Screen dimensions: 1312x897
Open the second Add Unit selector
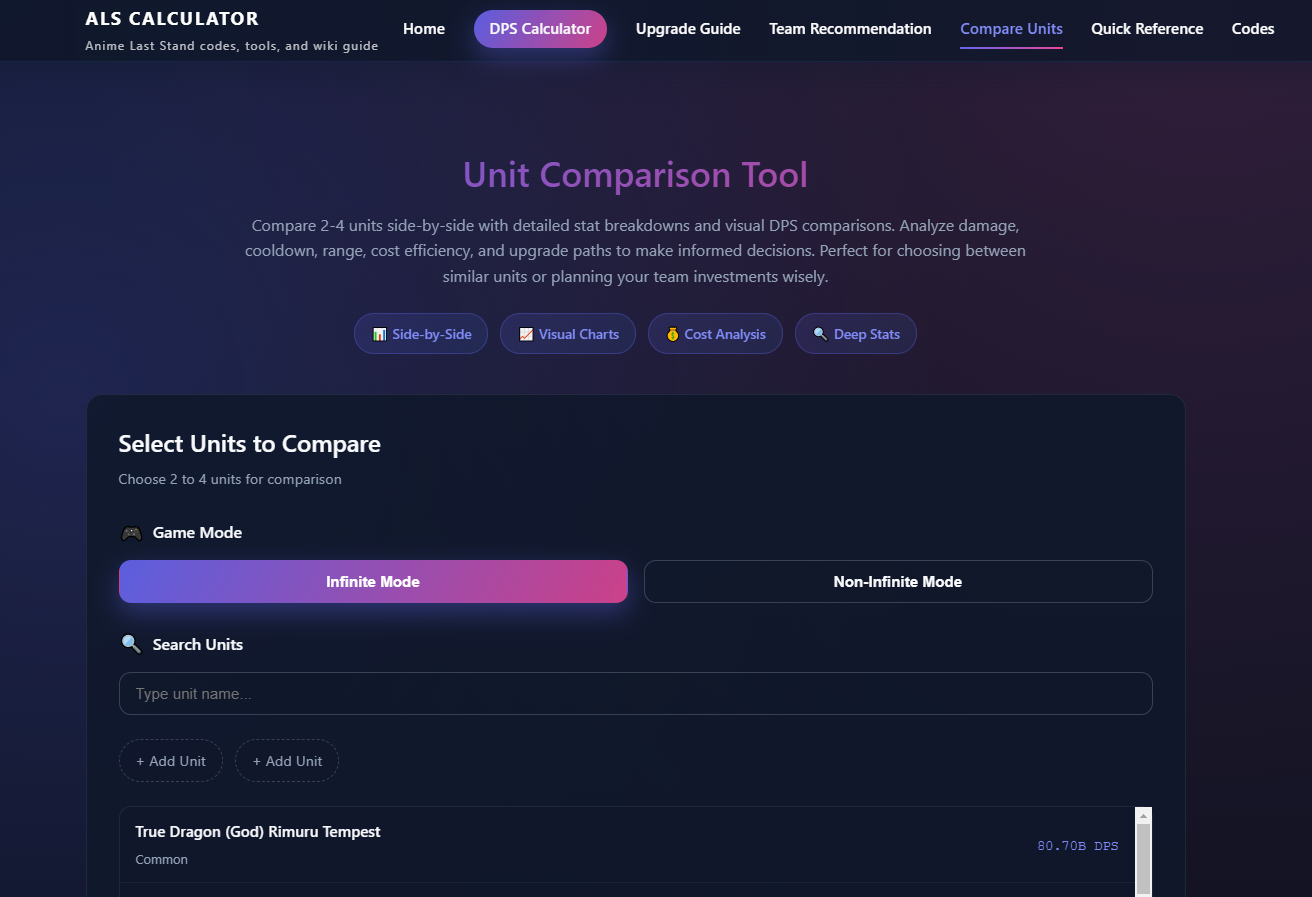point(287,760)
